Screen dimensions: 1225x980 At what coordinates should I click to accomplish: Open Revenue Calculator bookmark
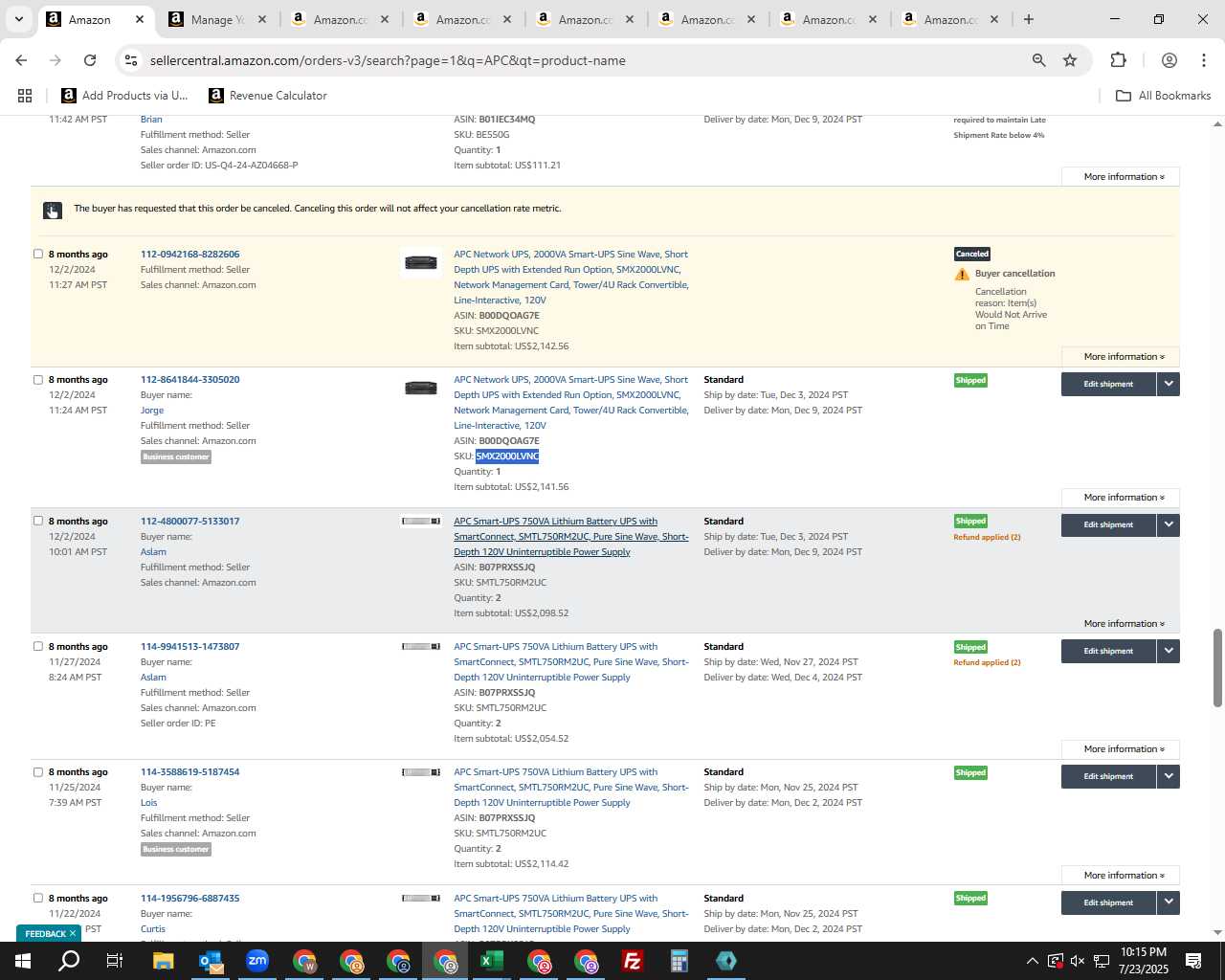click(x=268, y=96)
